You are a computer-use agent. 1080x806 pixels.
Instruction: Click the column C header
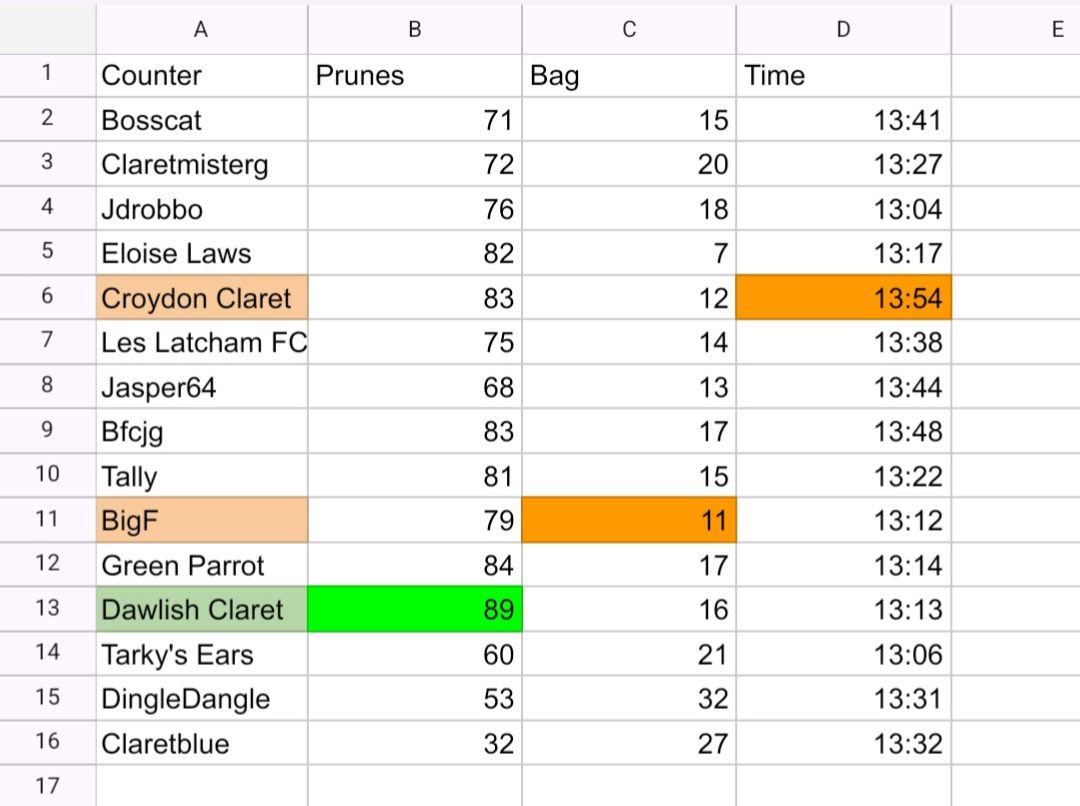pyautogui.click(x=629, y=30)
